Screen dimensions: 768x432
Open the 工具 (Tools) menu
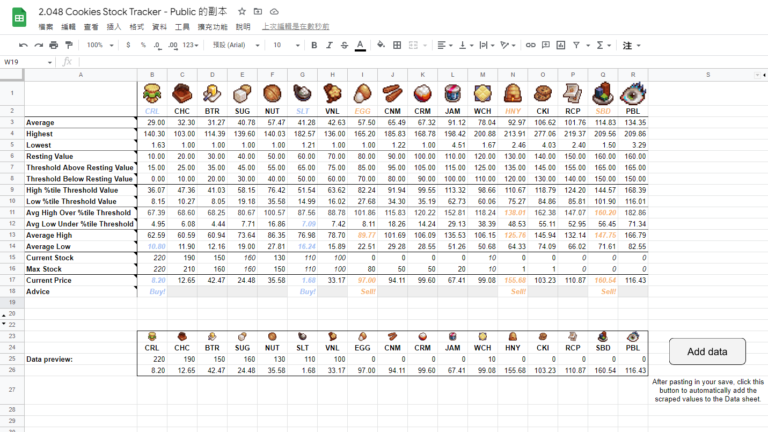[182, 26]
